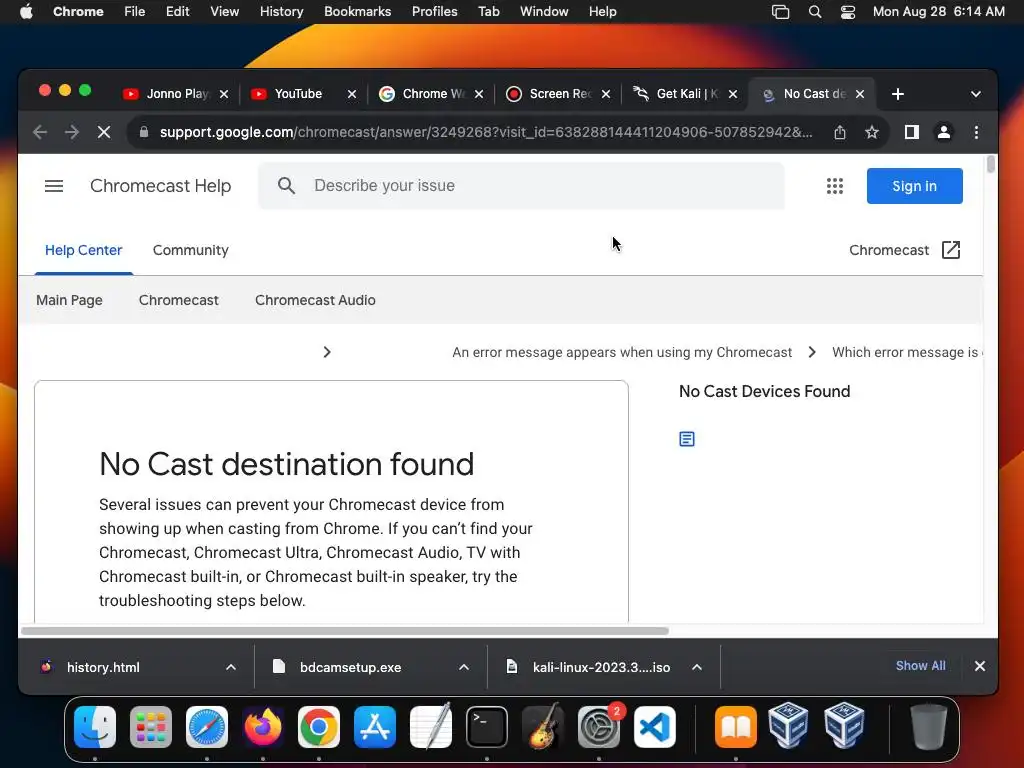Open the hamburger main menu

54,186
